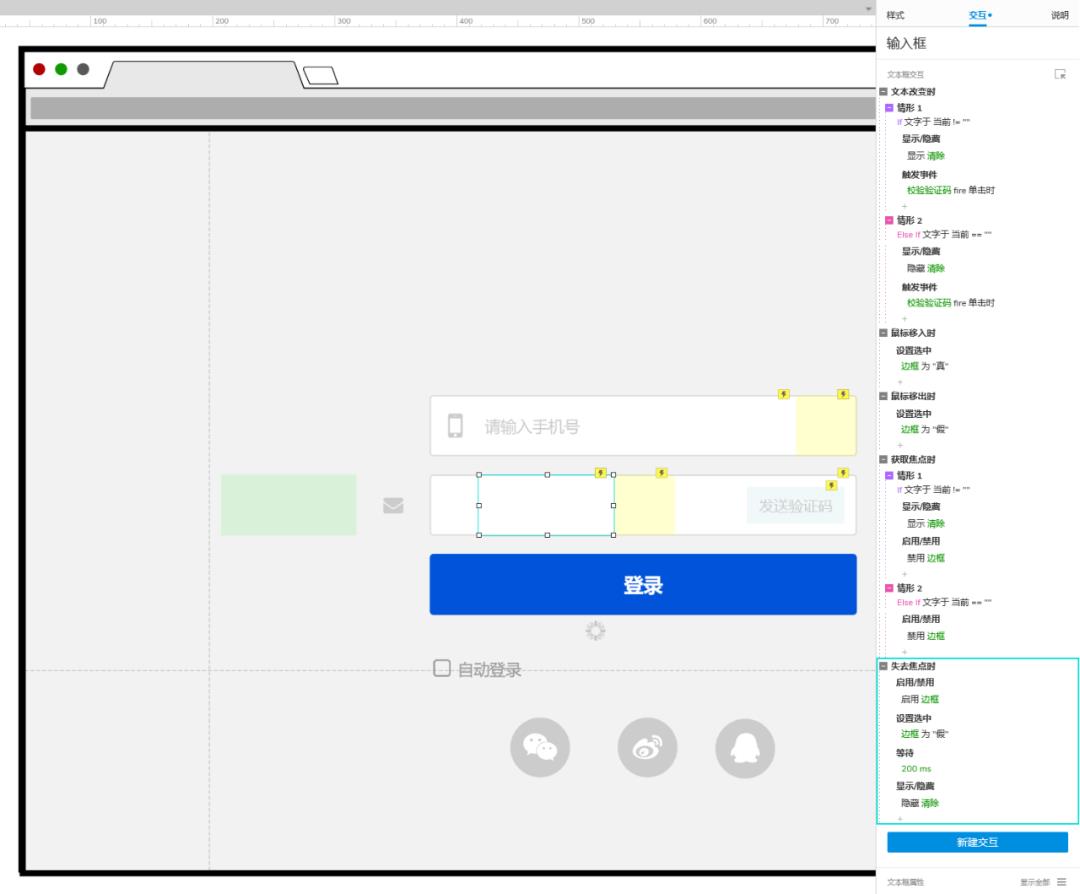Click the blue 登录 button on the canvas
This screenshot has height=894, width=1080.
tap(643, 584)
